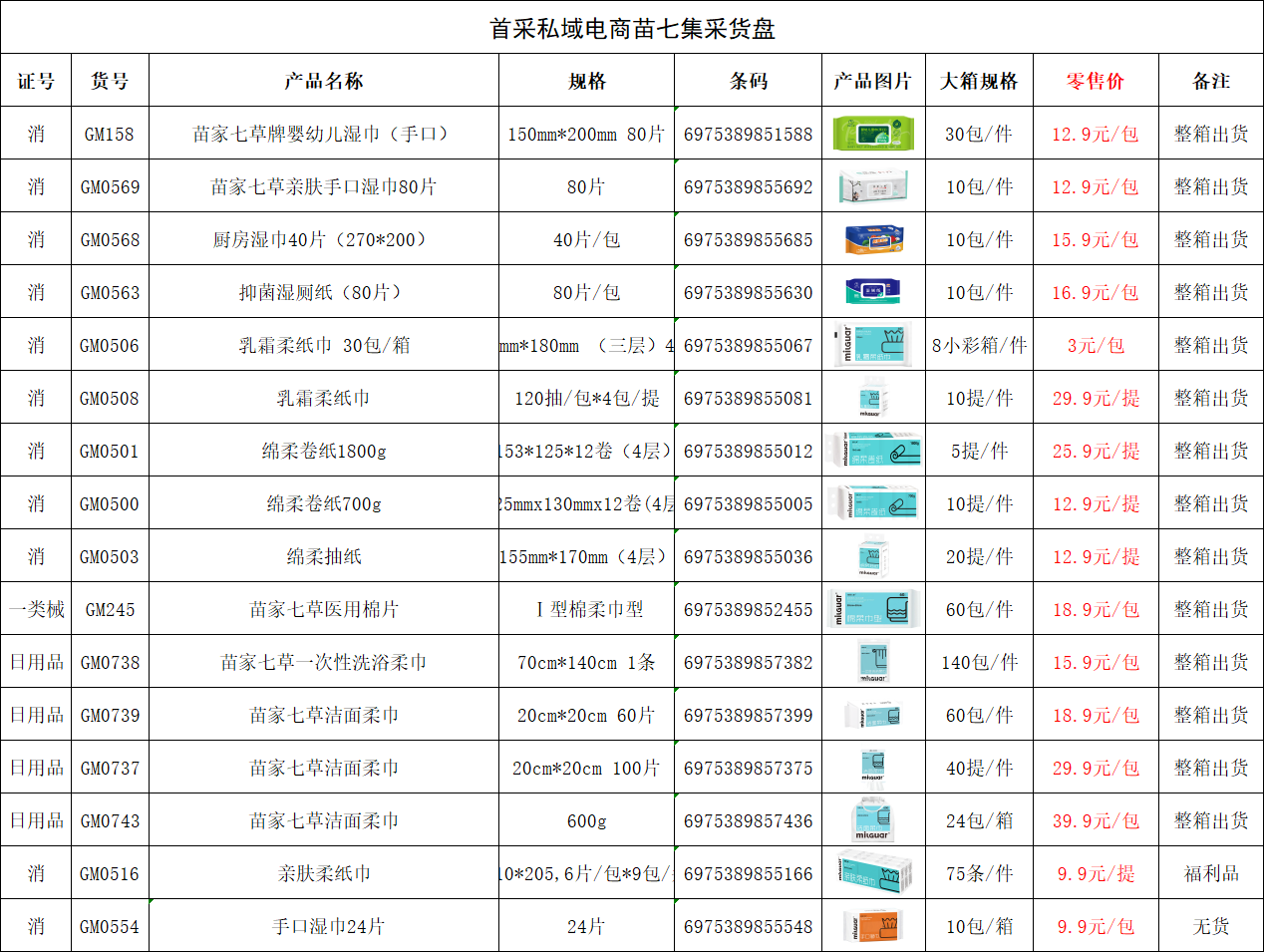Image resolution: width=1264 pixels, height=952 pixels.
Task: Click barcode 6975389857436
Action: coord(749,820)
